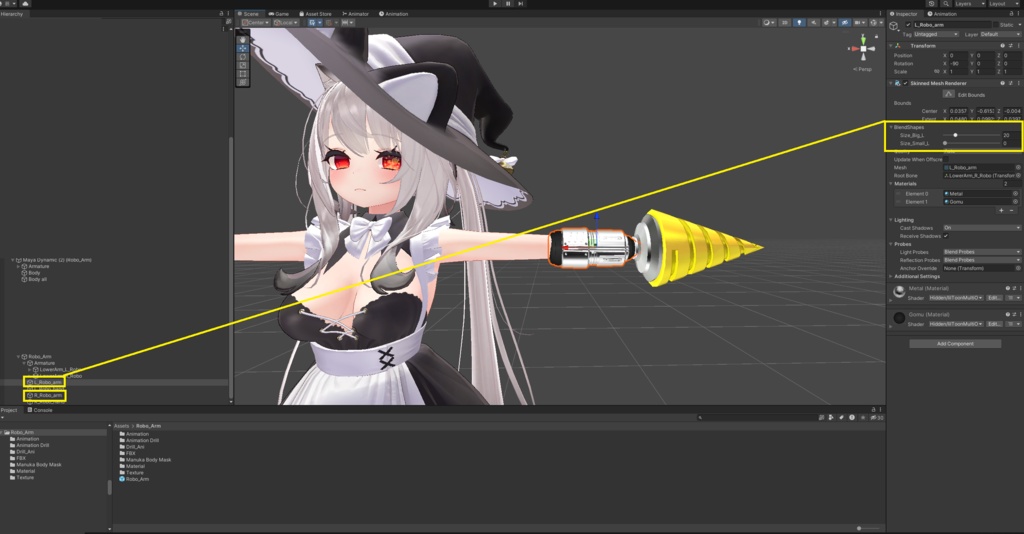Viewport: 1024px width, 534px height.
Task: Click the Pause button in the top toolbar
Action: pos(508,4)
